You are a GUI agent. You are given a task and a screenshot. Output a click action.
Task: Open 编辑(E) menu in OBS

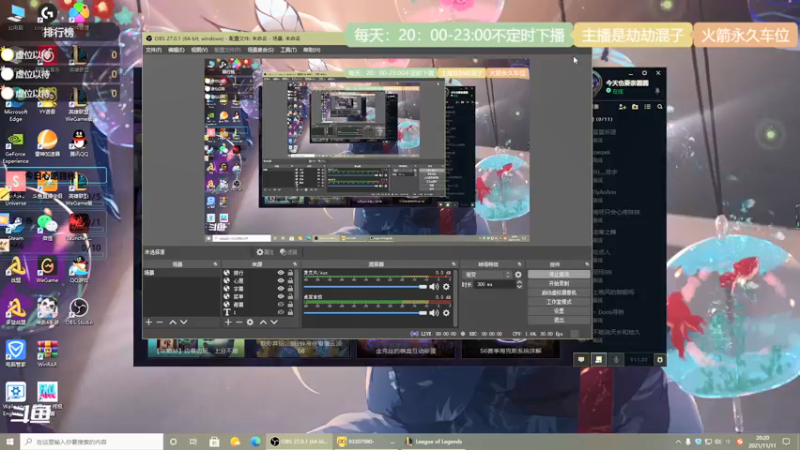(x=176, y=50)
